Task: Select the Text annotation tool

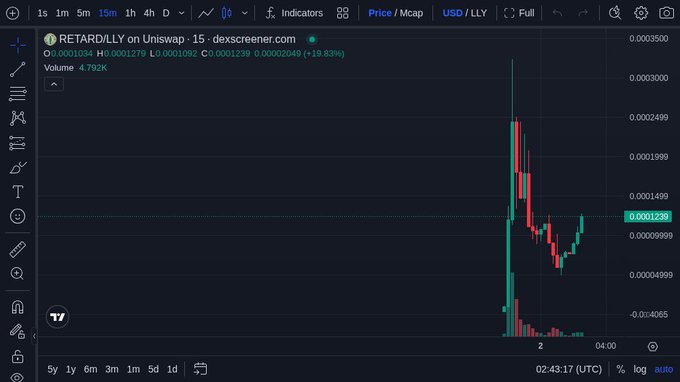Action: 18,192
